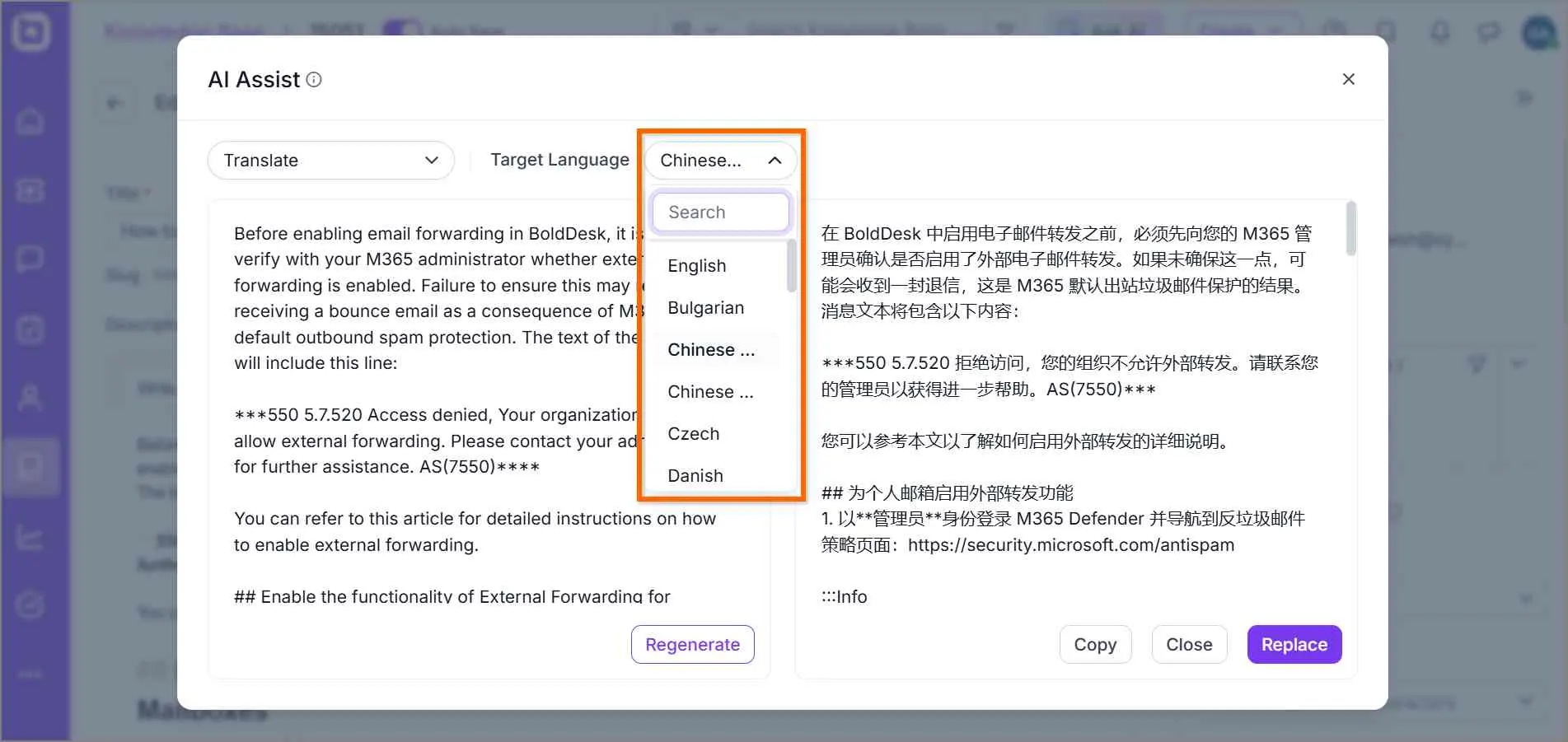Click the Target Language label
The height and width of the screenshot is (742, 1568).
(x=560, y=160)
